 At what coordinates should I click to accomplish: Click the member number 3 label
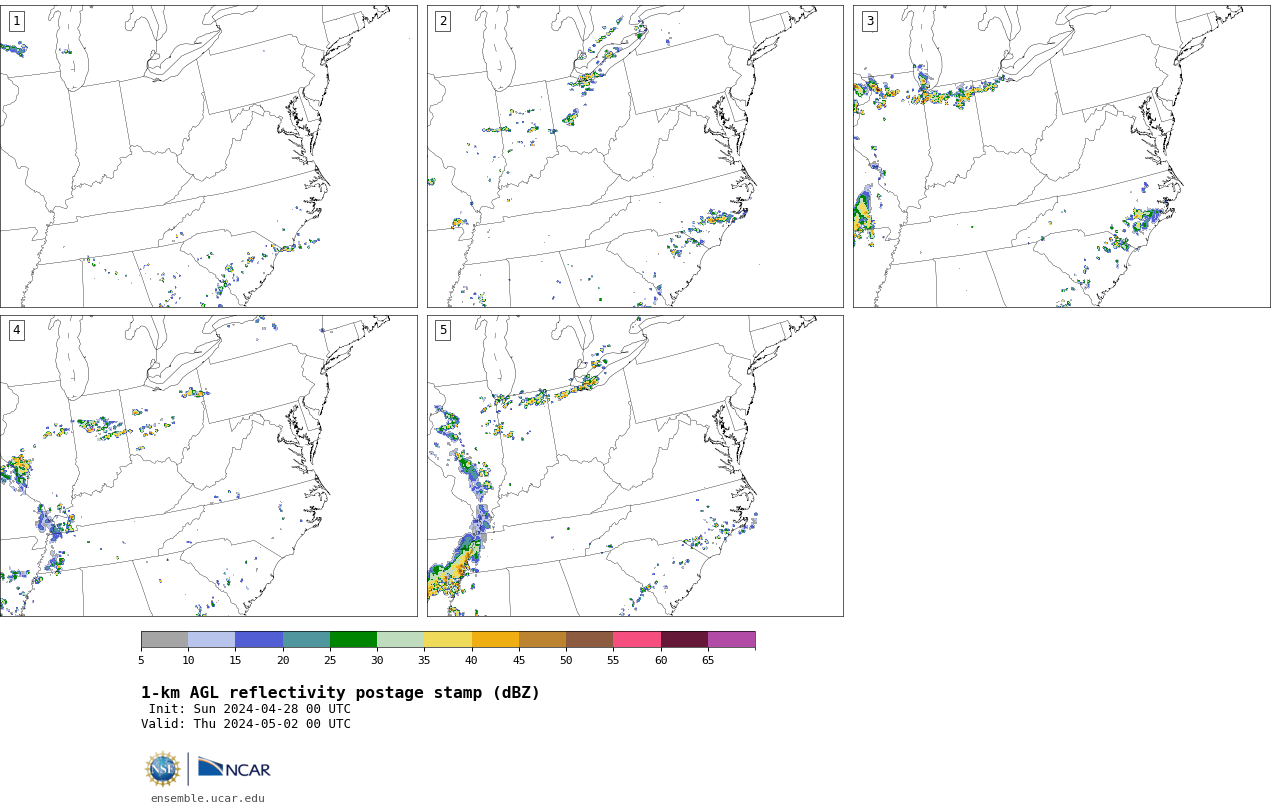869,21
